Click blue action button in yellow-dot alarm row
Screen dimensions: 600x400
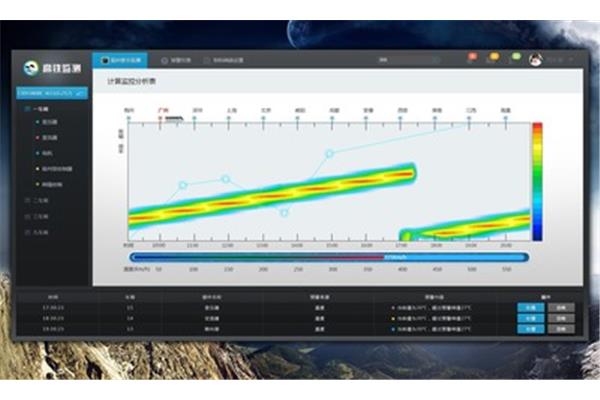click(531, 318)
